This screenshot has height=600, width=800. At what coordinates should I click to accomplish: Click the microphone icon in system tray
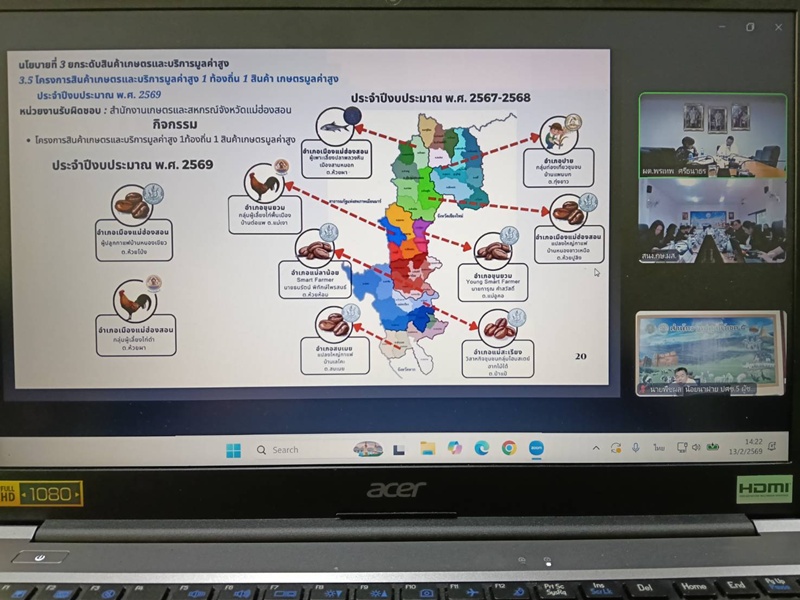639,448
